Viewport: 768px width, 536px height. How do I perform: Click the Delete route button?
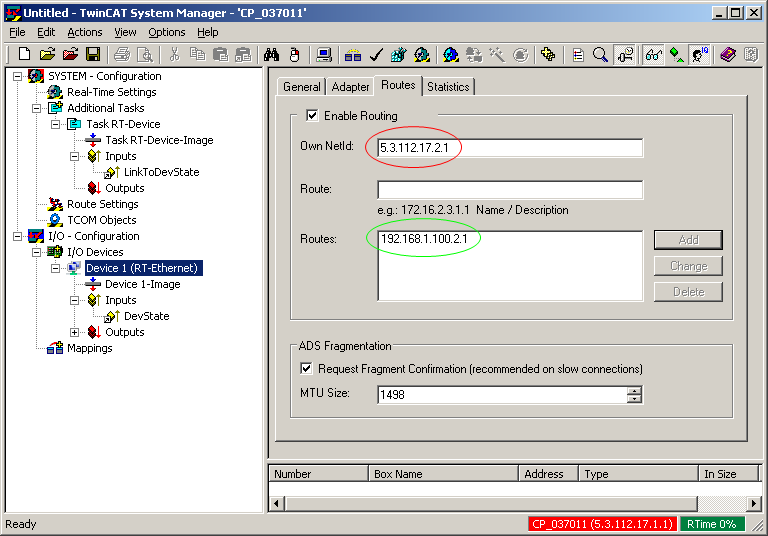click(688, 292)
